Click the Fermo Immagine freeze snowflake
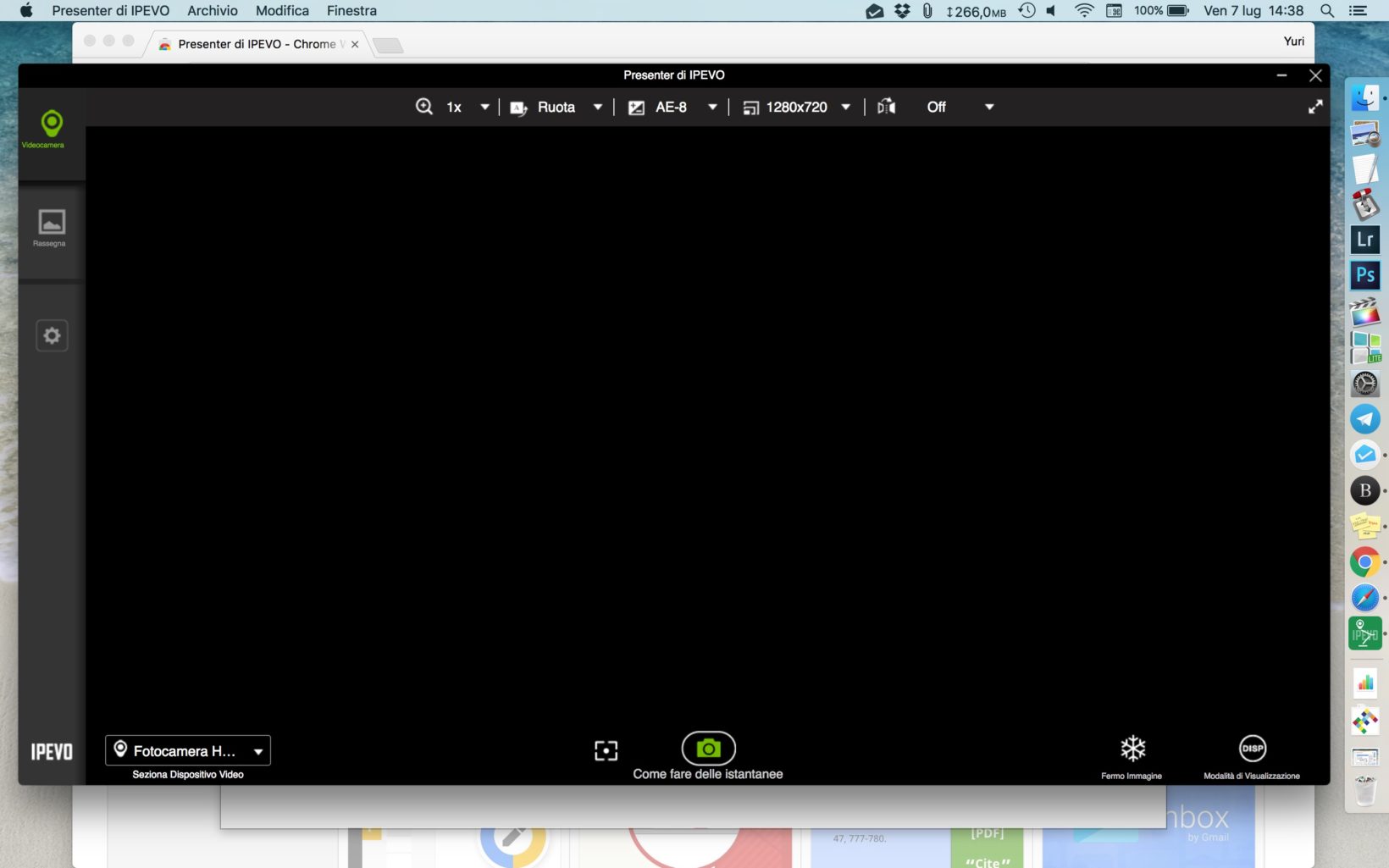The height and width of the screenshot is (868, 1389). [1132, 749]
